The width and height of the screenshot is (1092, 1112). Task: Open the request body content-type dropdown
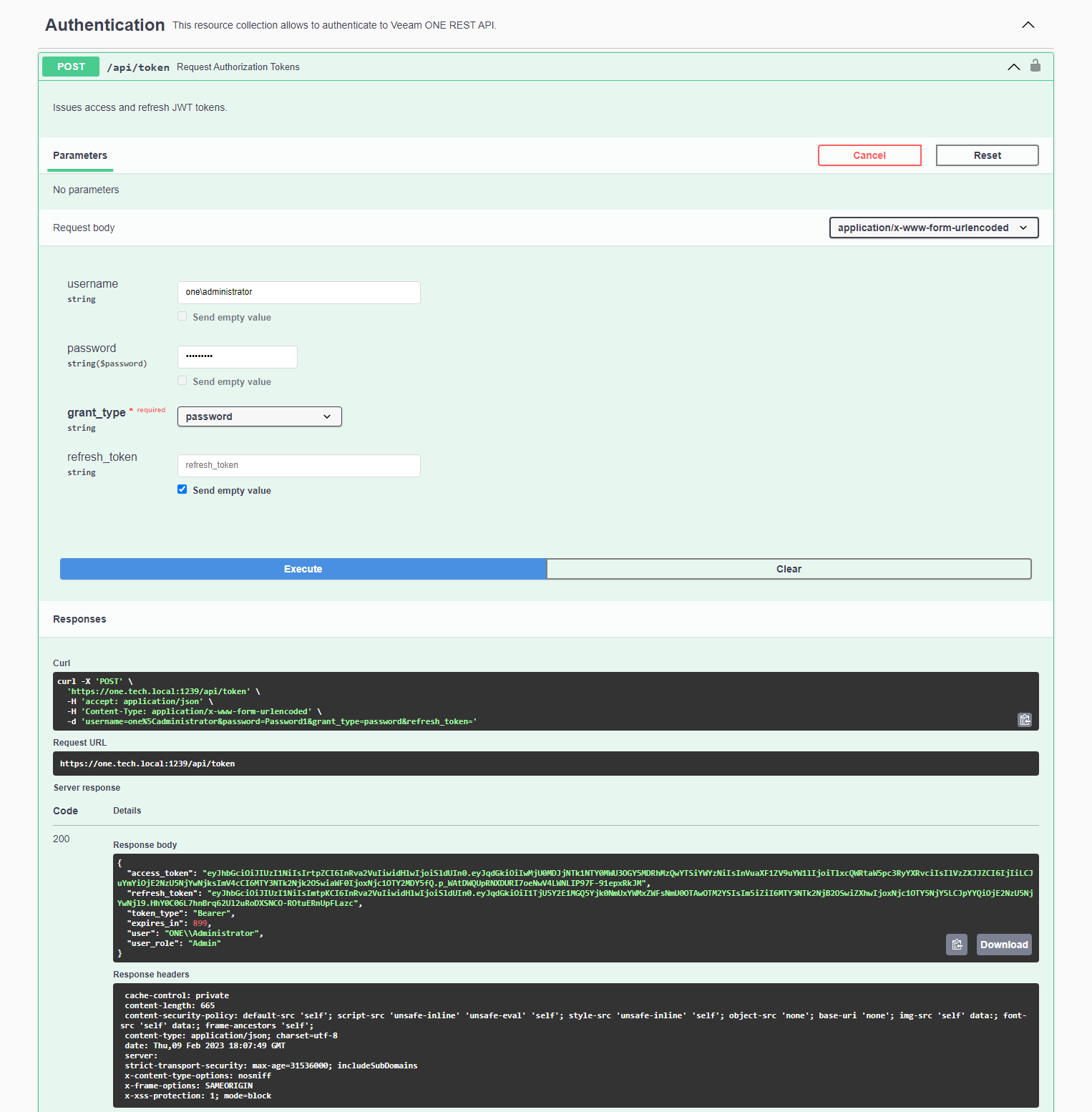(933, 228)
